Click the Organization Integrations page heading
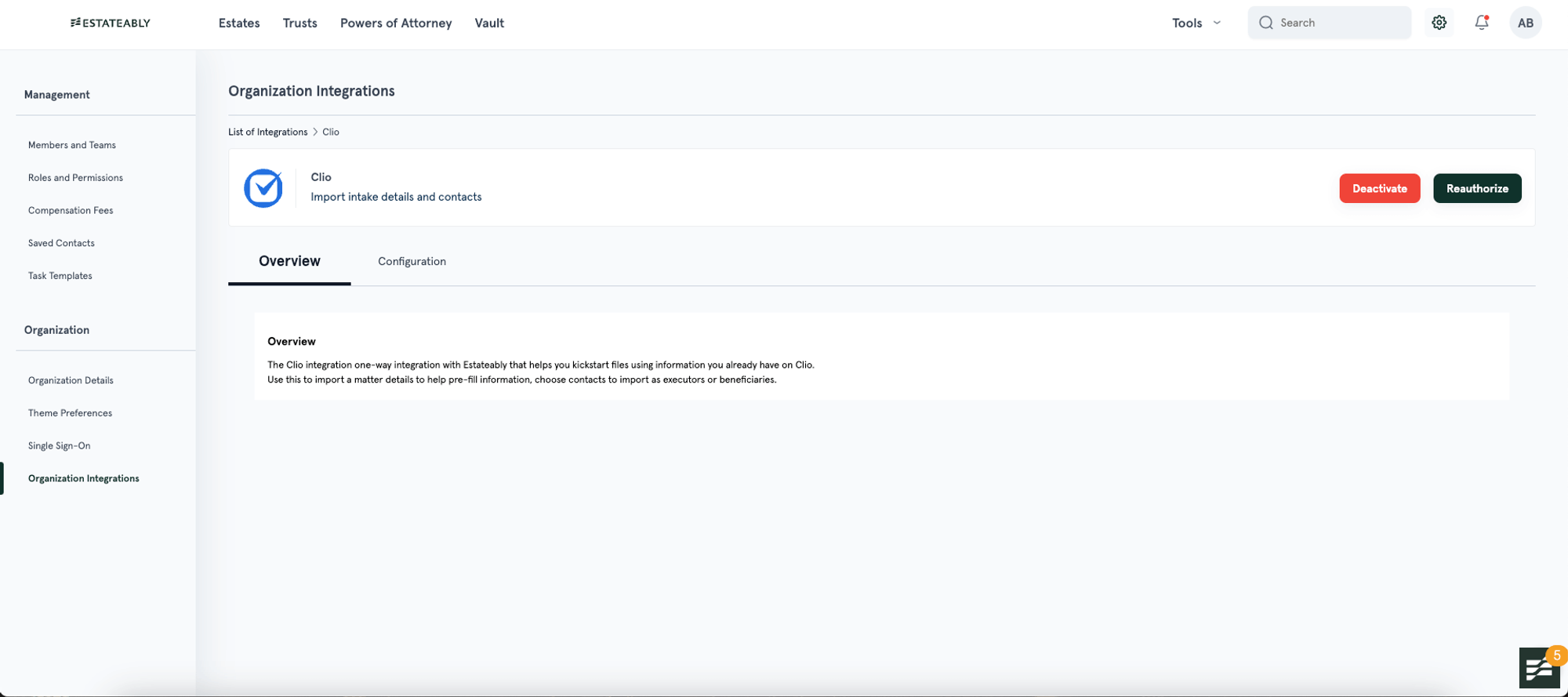 click(x=311, y=91)
